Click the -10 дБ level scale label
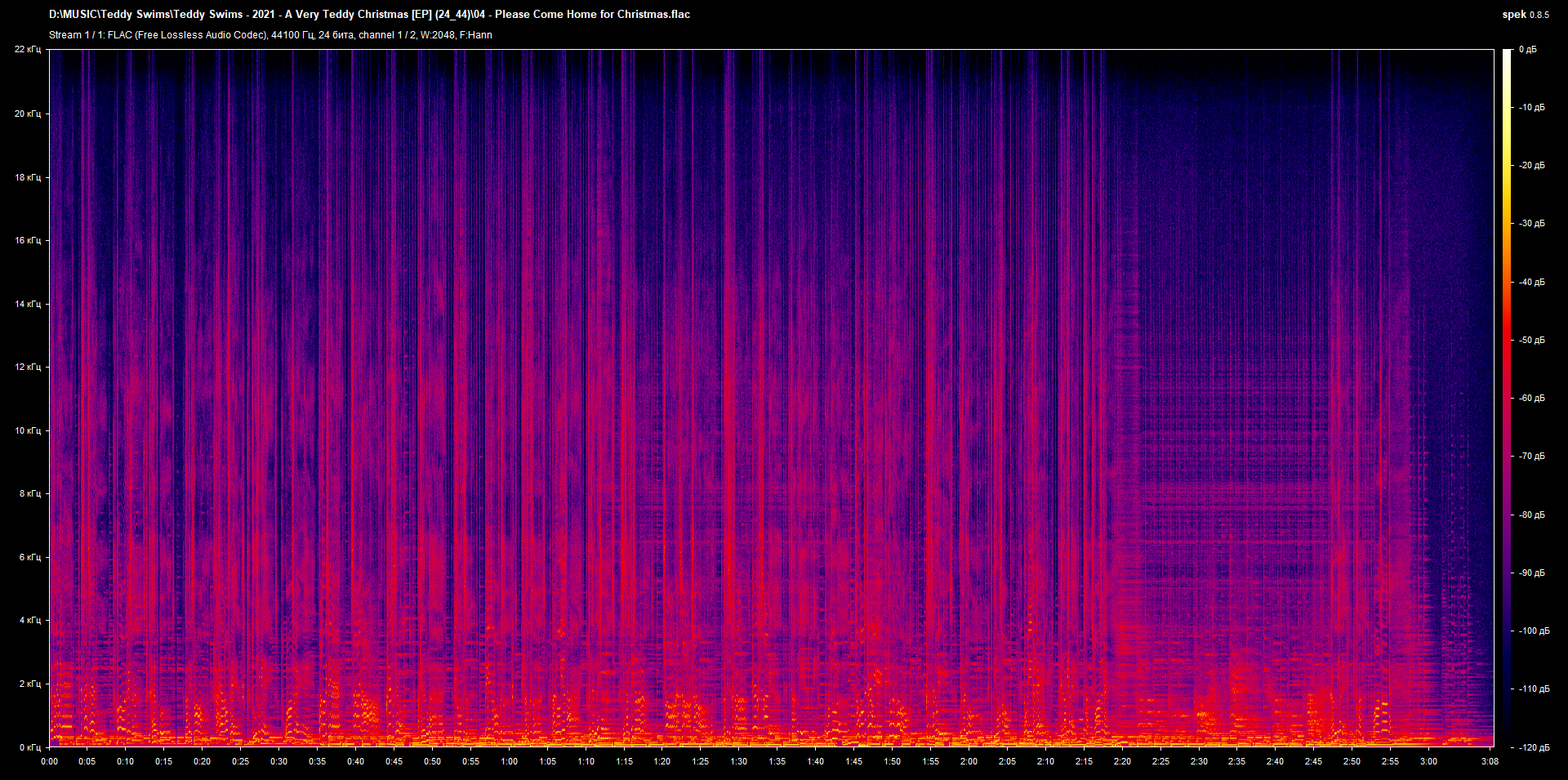This screenshot has height=780, width=1568. click(x=1531, y=108)
